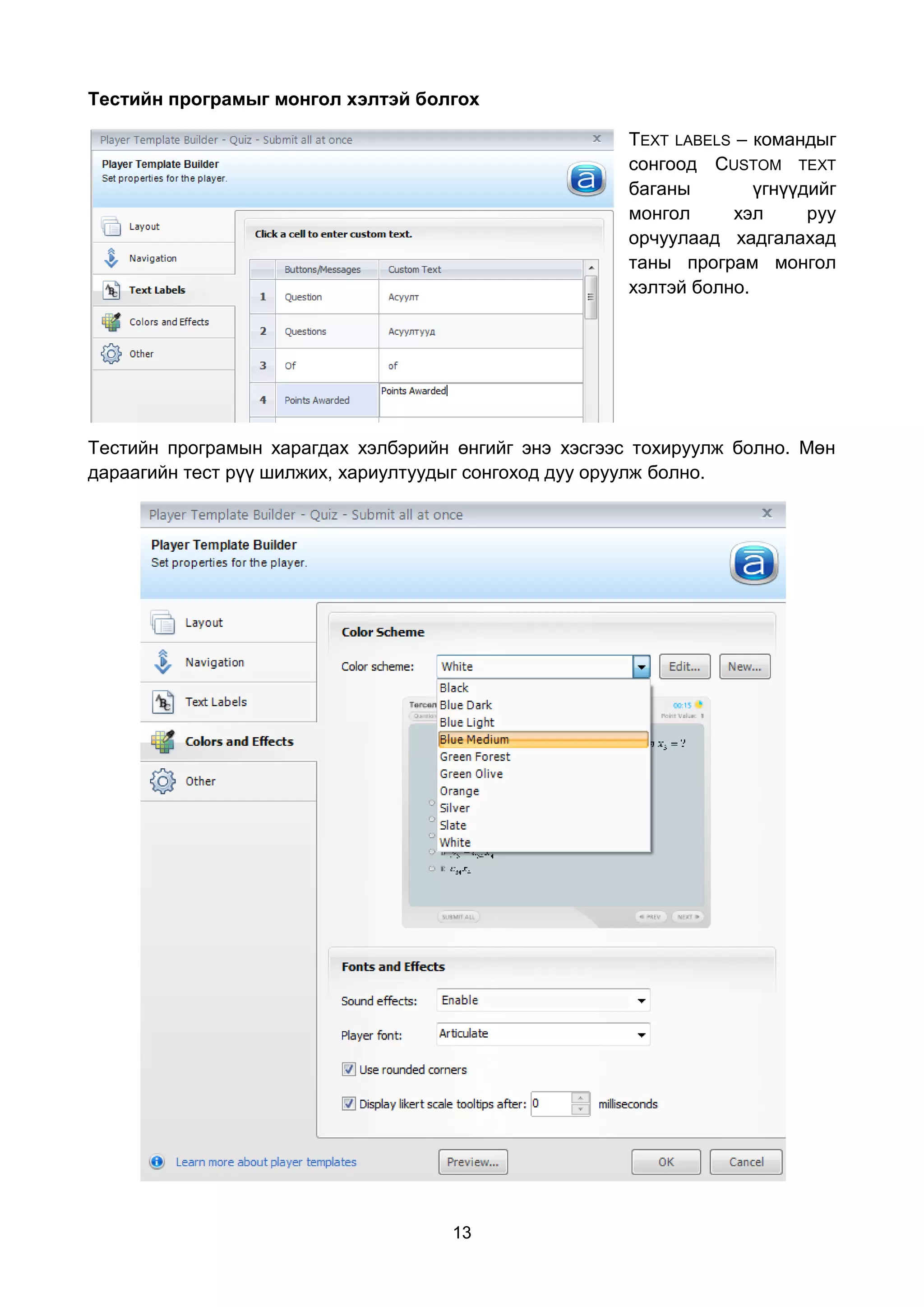Open the Player font dropdown
924x1307 pixels.
coord(641,1035)
